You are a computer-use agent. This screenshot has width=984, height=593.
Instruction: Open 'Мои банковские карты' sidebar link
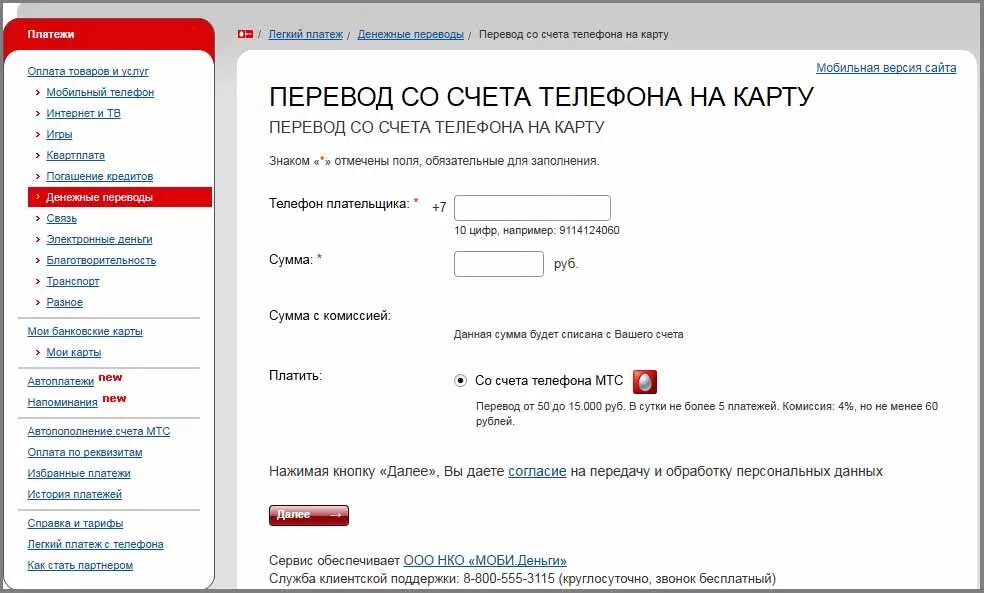click(85, 331)
